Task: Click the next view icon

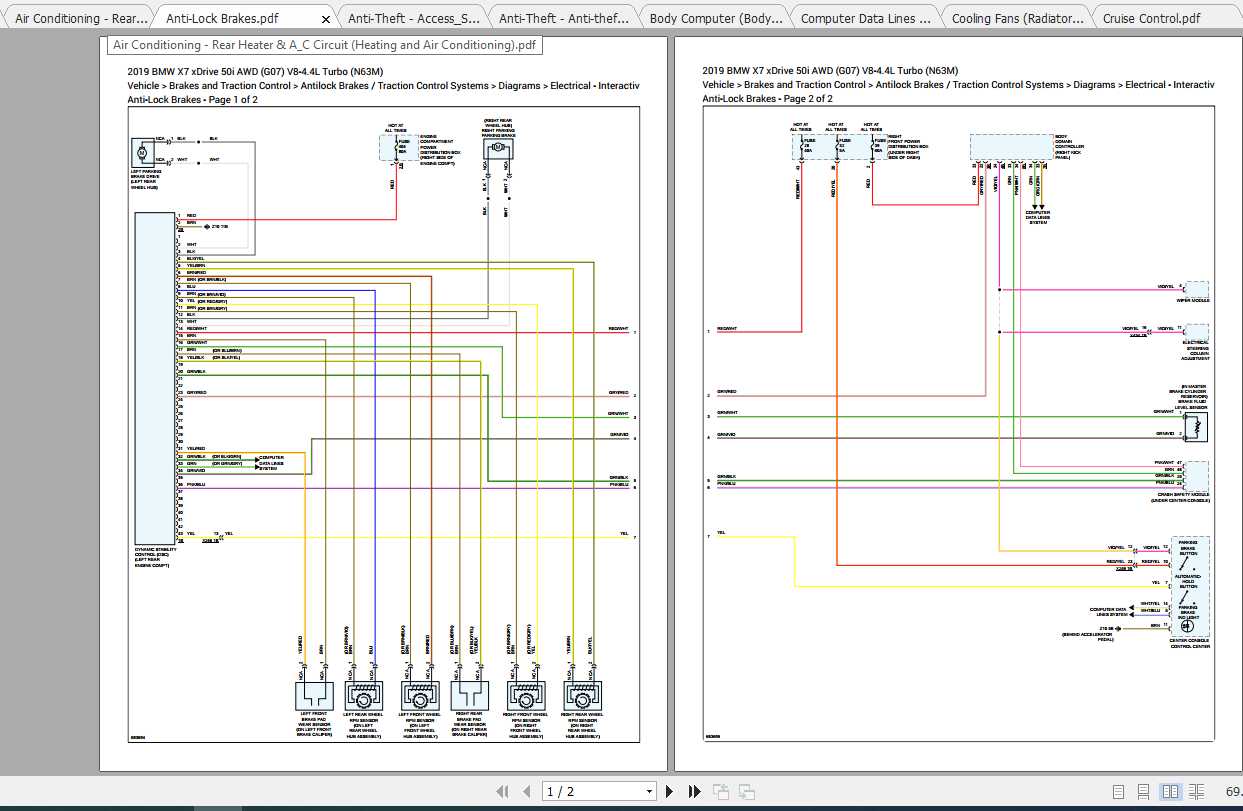Action: pyautogui.click(x=746, y=791)
